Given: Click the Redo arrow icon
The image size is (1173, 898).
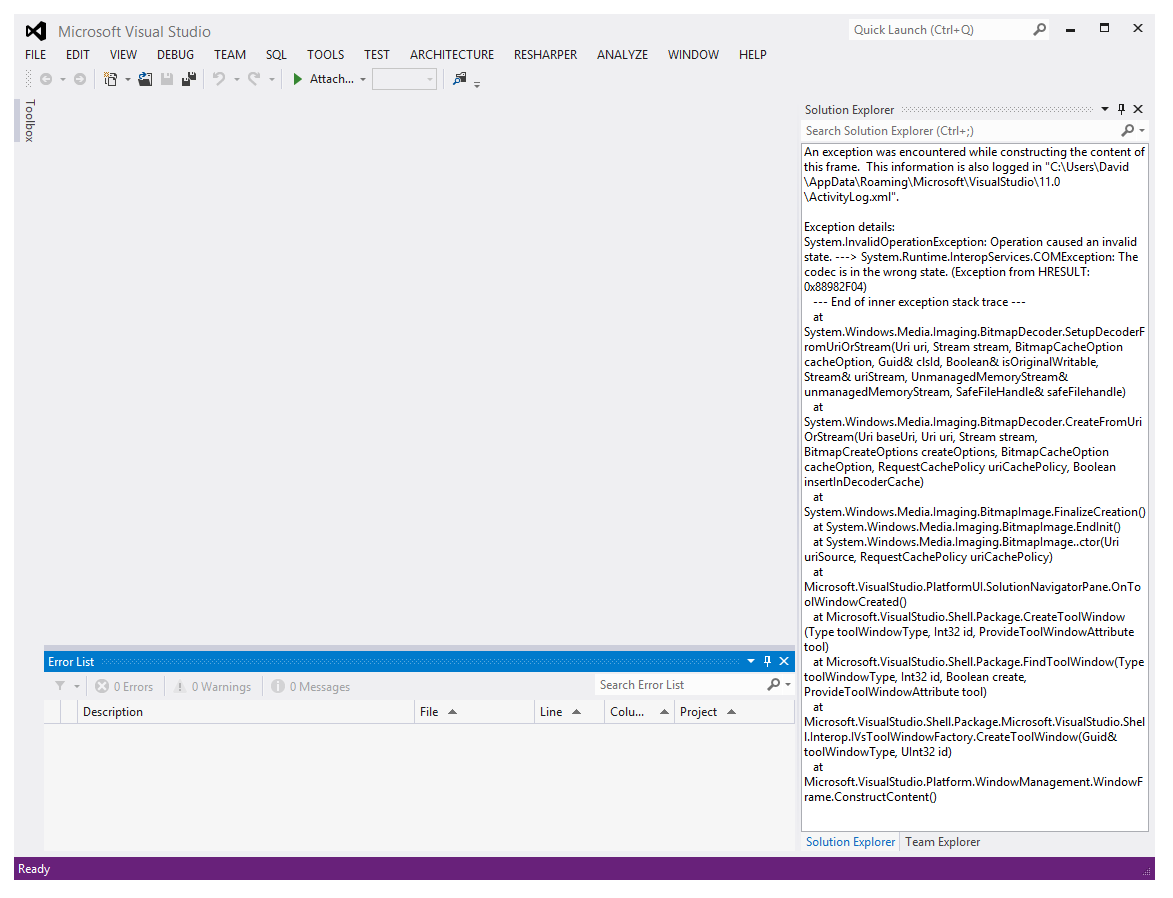Looking at the screenshot, I should (254, 79).
